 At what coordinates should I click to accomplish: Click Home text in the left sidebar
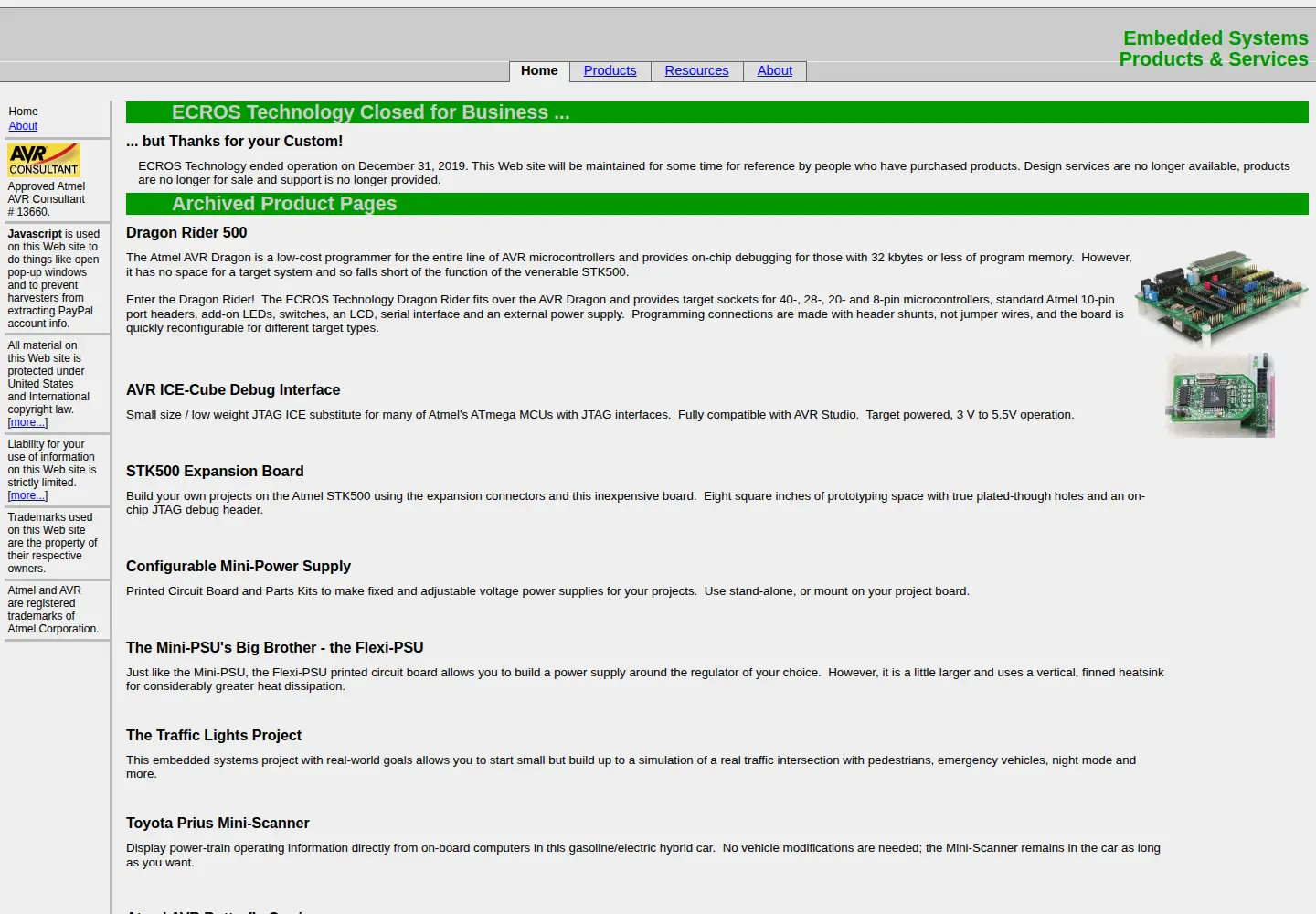pyautogui.click(x=23, y=112)
